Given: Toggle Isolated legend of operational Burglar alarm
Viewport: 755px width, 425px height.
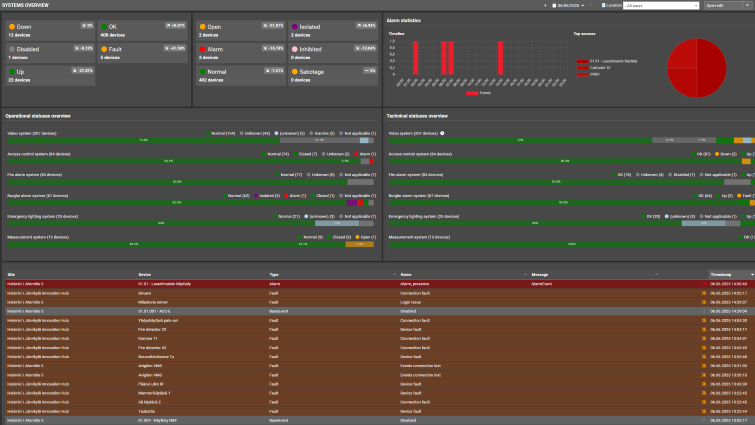Looking at the screenshot, I should click(x=268, y=196).
